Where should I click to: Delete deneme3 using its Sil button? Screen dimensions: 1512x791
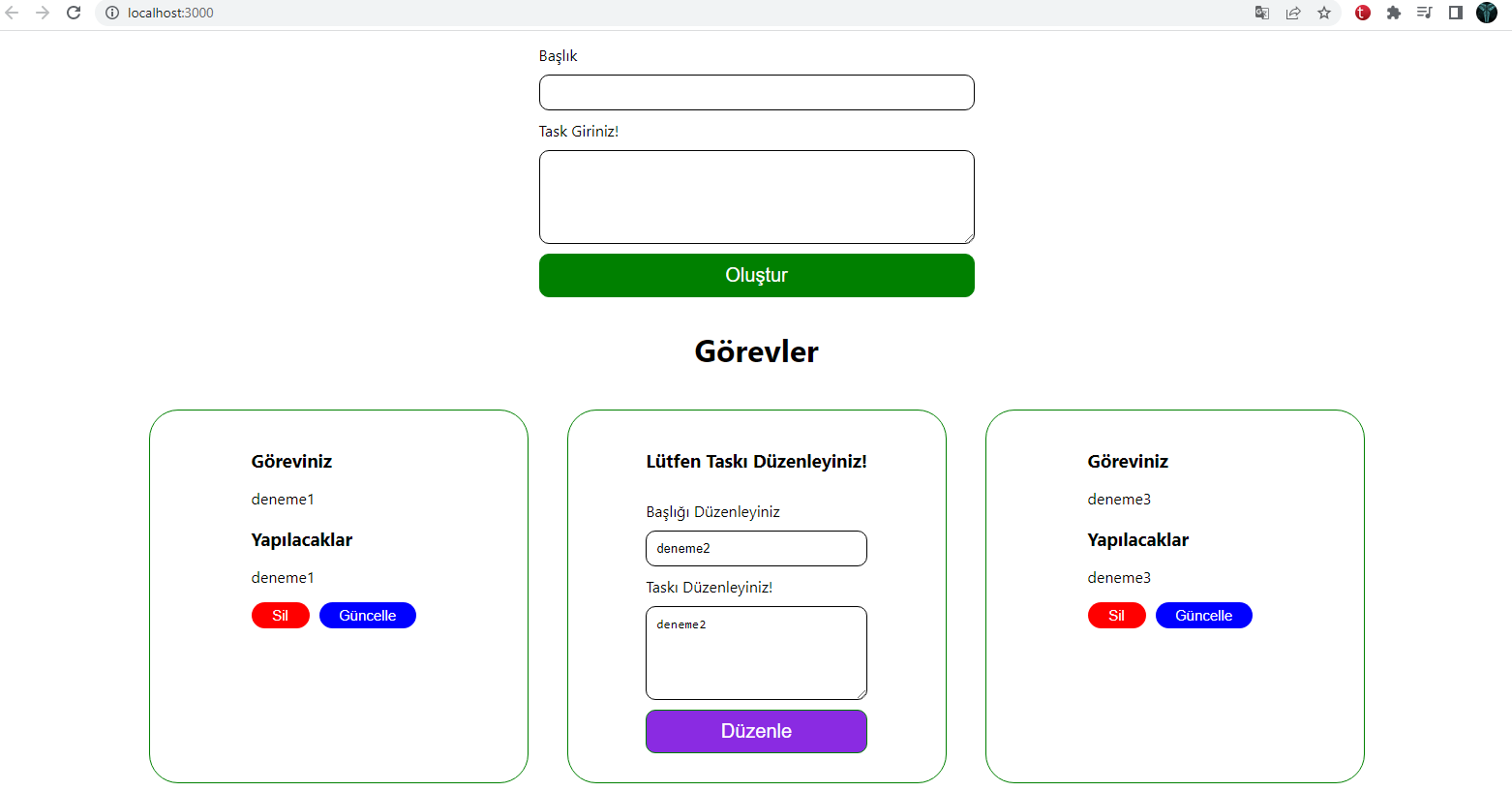[1116, 615]
